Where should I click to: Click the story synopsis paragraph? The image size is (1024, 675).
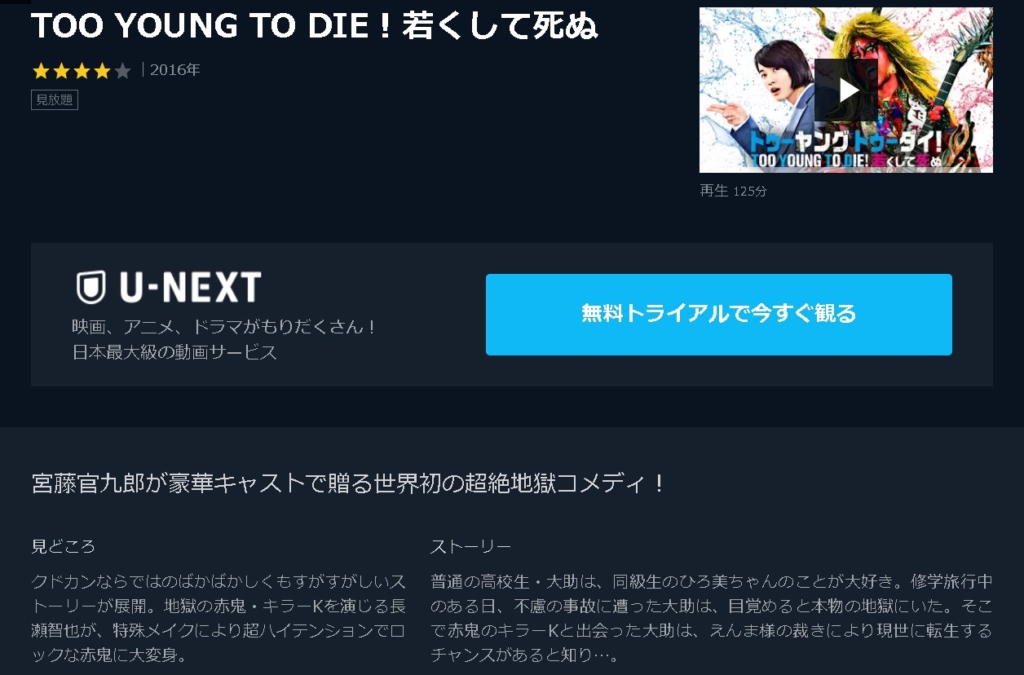[x=711, y=618]
